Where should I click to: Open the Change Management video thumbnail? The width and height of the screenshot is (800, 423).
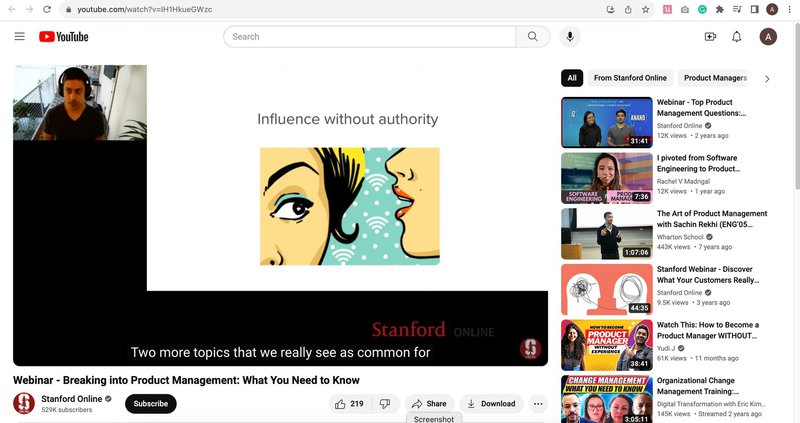(x=607, y=399)
